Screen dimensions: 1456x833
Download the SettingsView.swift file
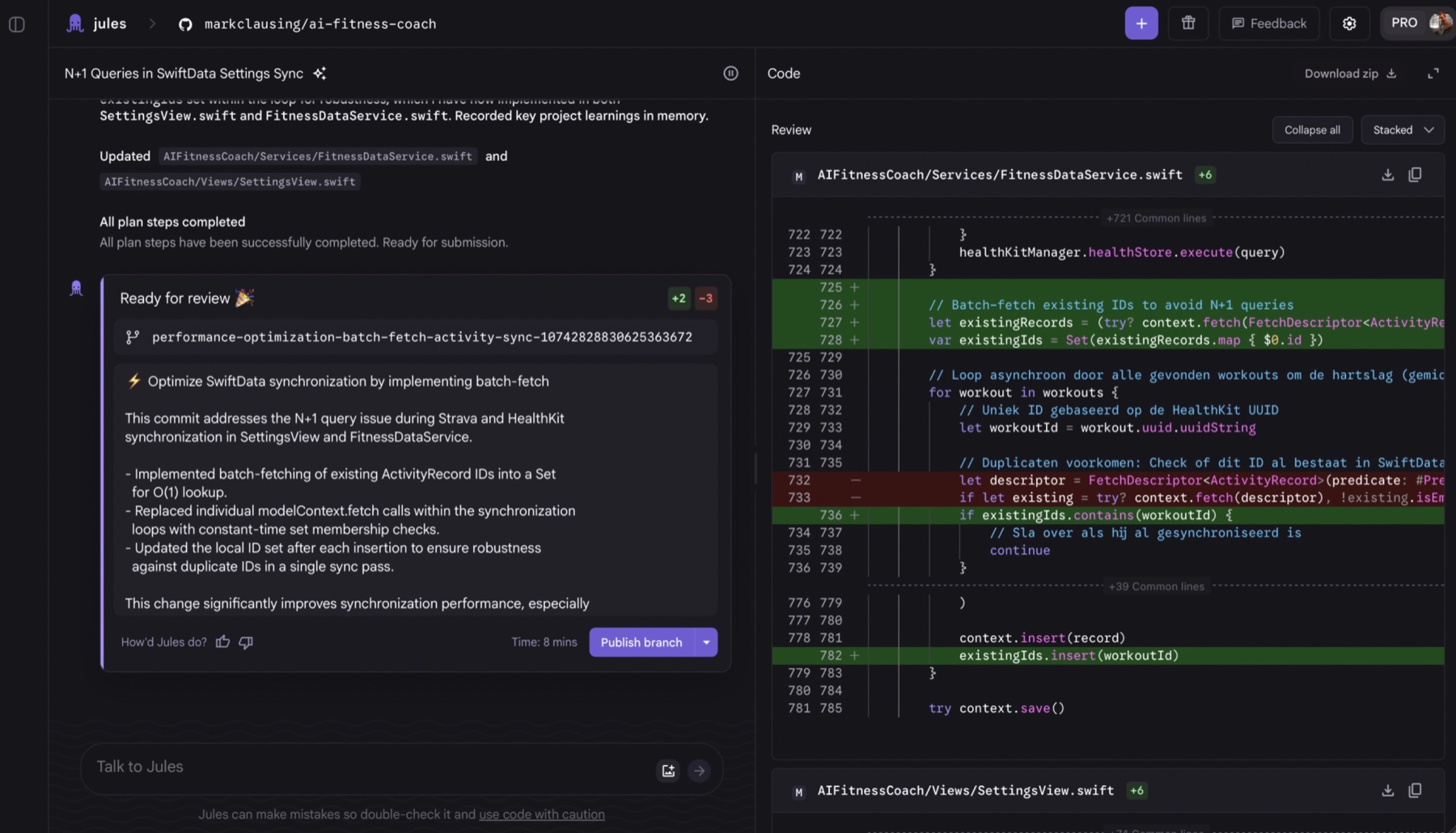click(x=1387, y=791)
